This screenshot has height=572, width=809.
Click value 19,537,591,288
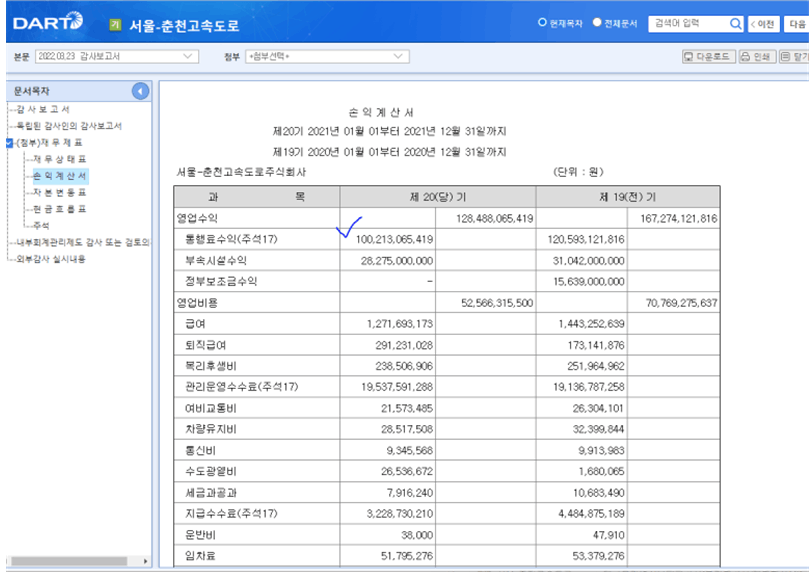pyautogui.click(x=397, y=387)
